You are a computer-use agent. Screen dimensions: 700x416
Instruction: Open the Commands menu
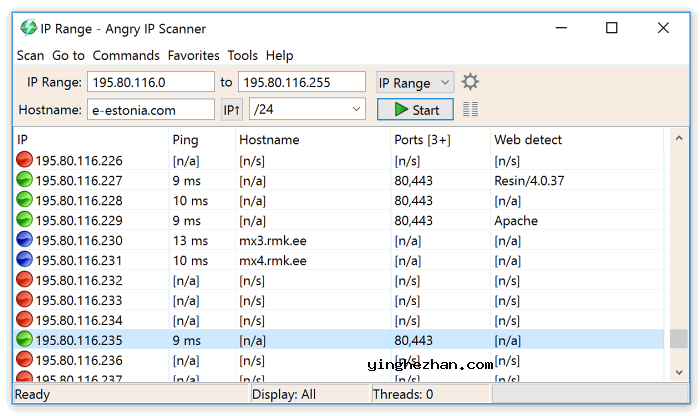[126, 55]
